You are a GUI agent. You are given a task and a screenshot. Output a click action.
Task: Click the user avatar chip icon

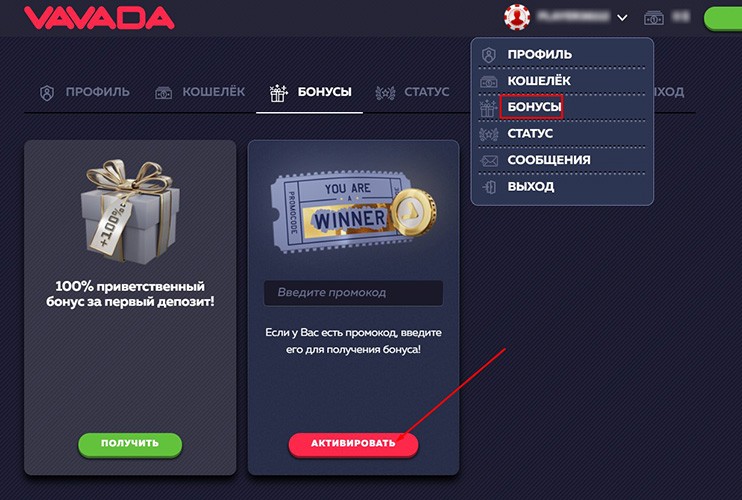pos(517,18)
